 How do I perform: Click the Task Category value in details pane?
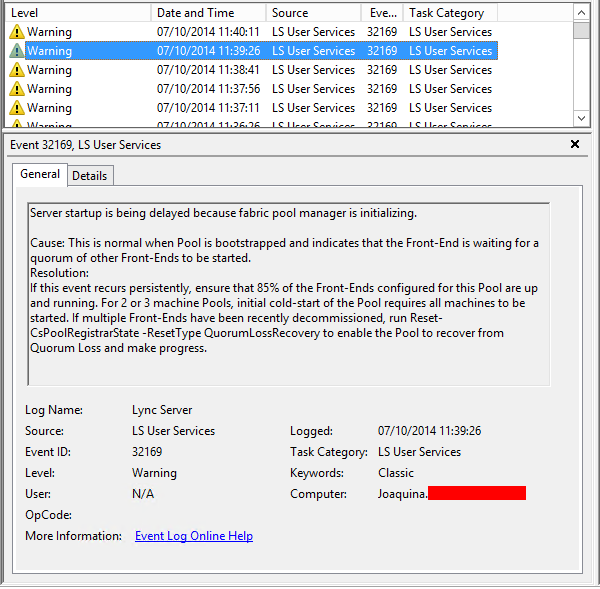point(419,452)
